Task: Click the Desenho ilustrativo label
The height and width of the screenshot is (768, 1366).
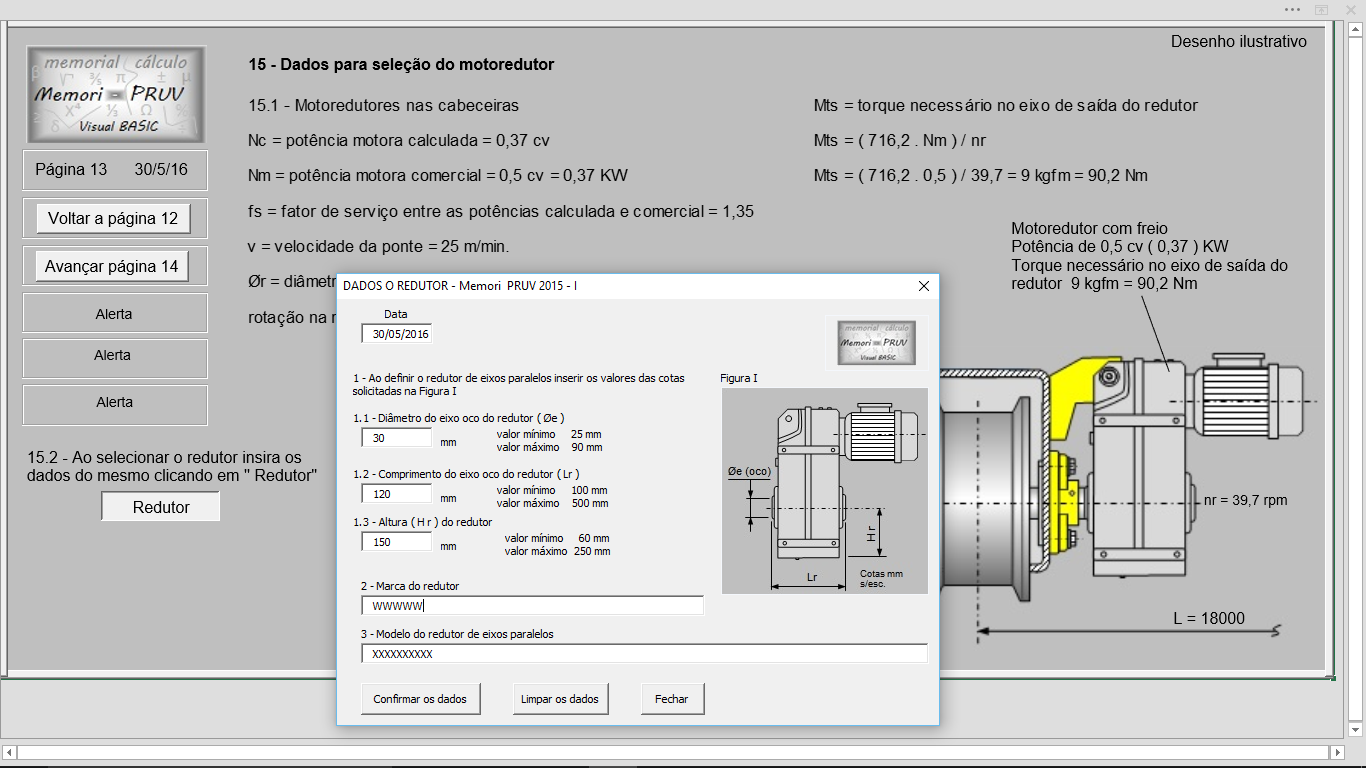Action: (x=1239, y=41)
